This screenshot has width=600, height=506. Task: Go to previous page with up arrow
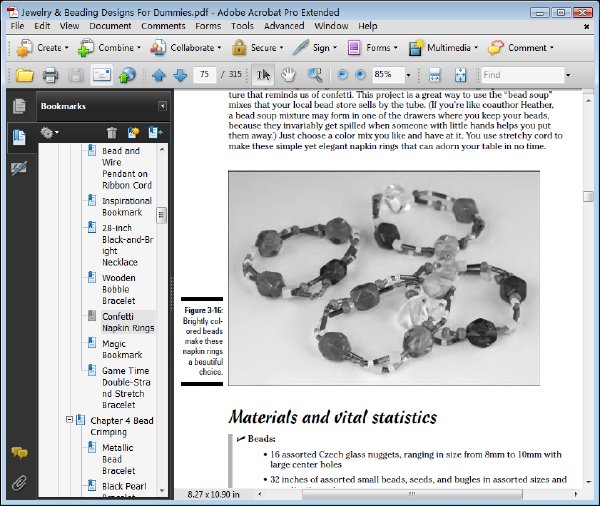tap(159, 75)
